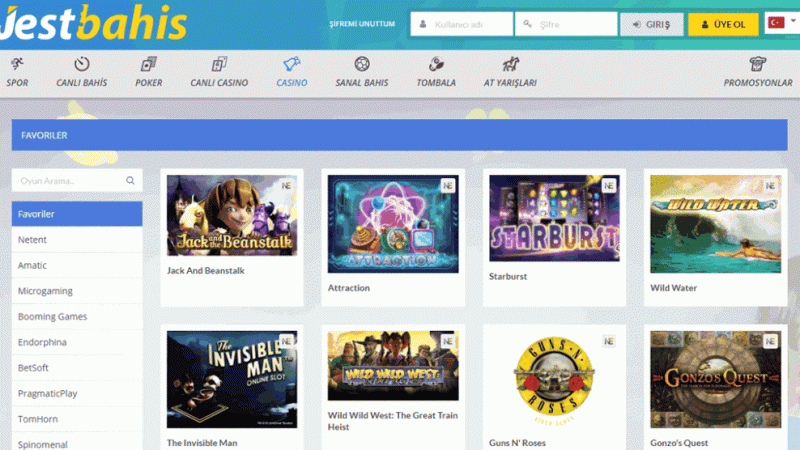Open the POKER menu label
Image resolution: width=800 pixels, height=450 pixels.
click(x=148, y=83)
